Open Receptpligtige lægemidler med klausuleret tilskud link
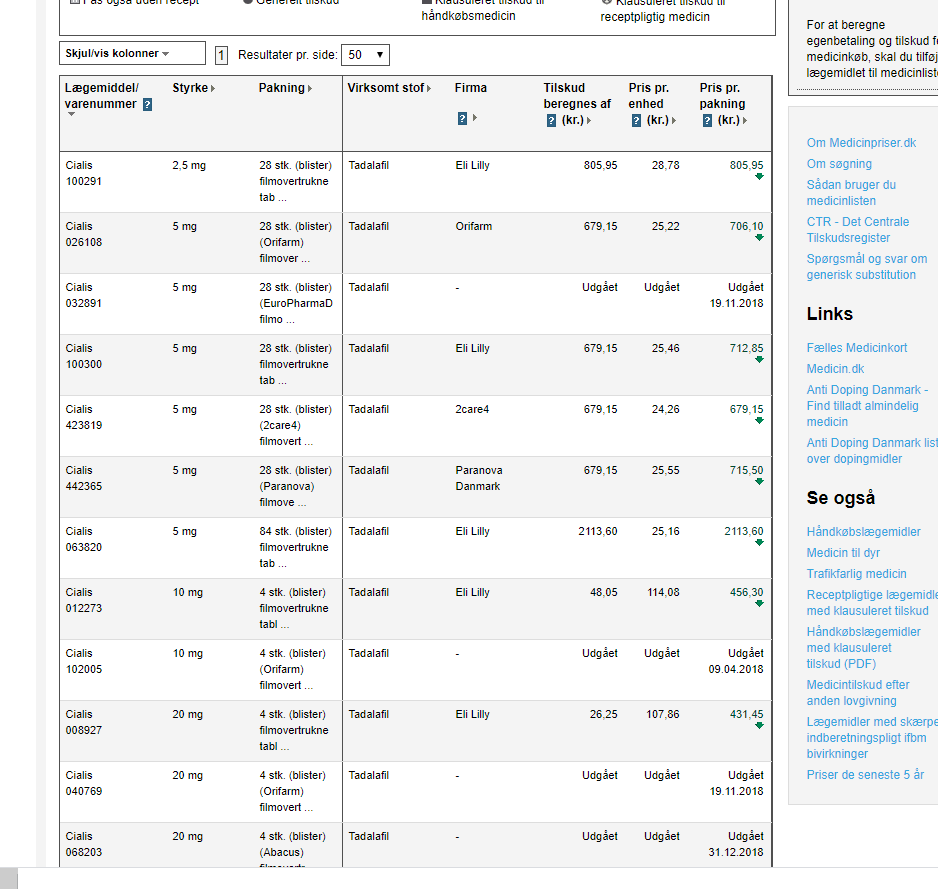This screenshot has height=889, width=938. click(872, 602)
